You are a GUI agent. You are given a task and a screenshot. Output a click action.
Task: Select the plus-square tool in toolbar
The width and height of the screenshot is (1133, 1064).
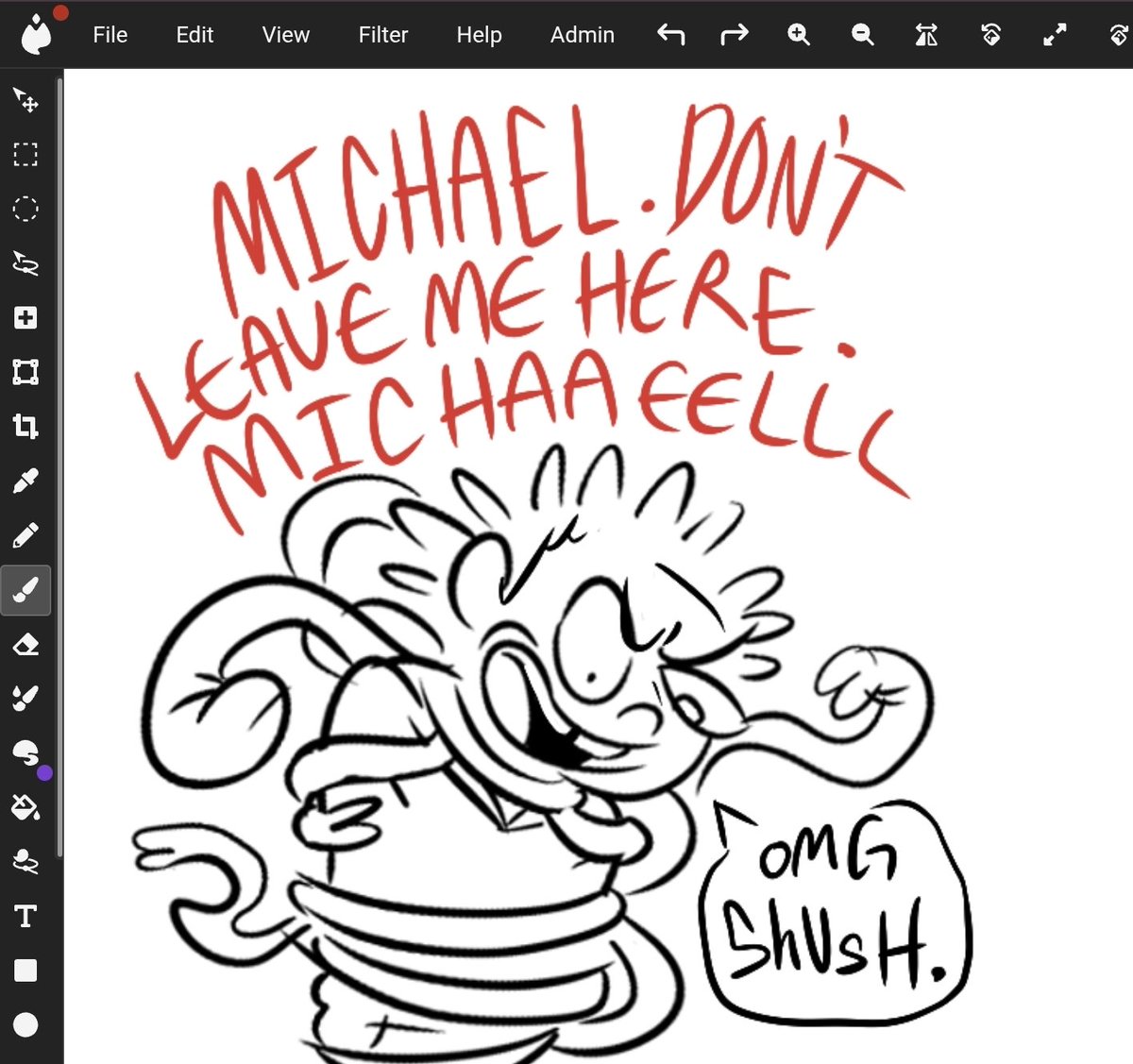click(x=25, y=317)
